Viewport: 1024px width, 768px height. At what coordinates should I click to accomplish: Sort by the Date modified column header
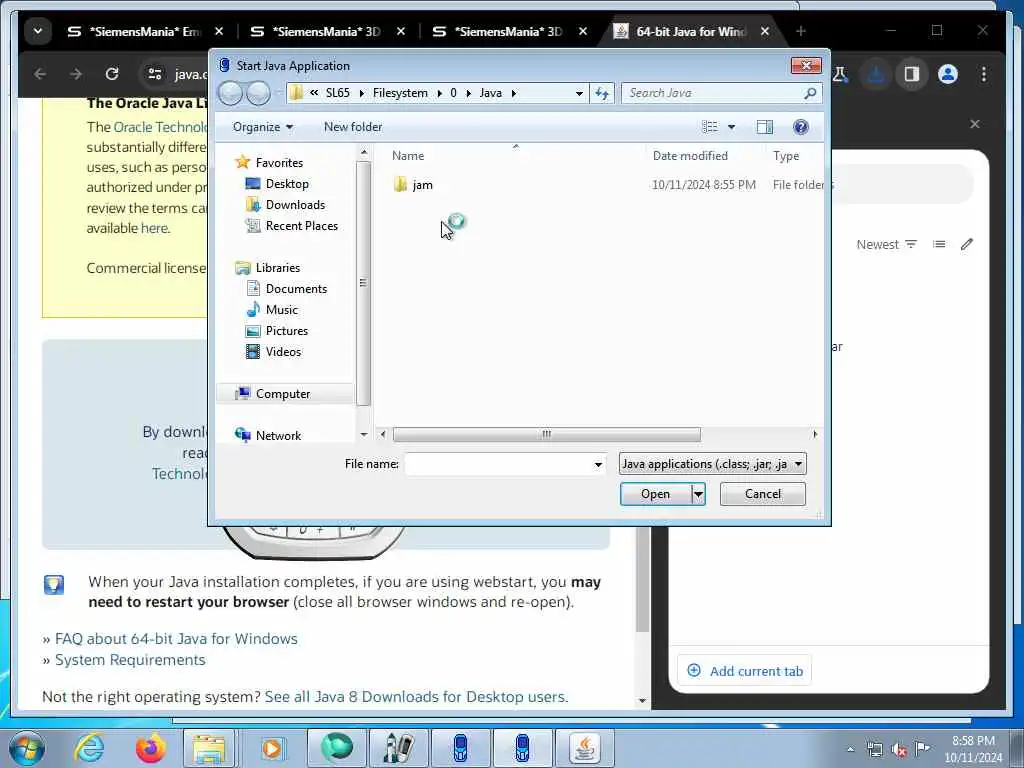click(690, 155)
